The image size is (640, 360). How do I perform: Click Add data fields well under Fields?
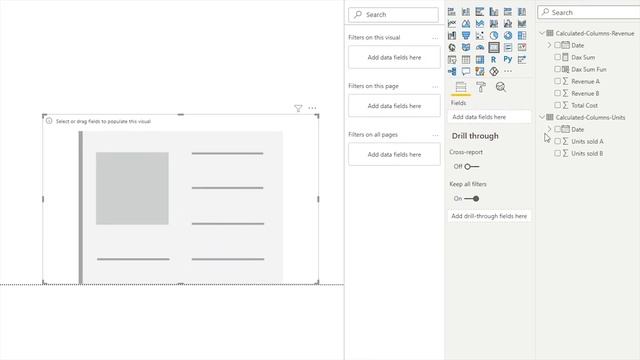489,117
